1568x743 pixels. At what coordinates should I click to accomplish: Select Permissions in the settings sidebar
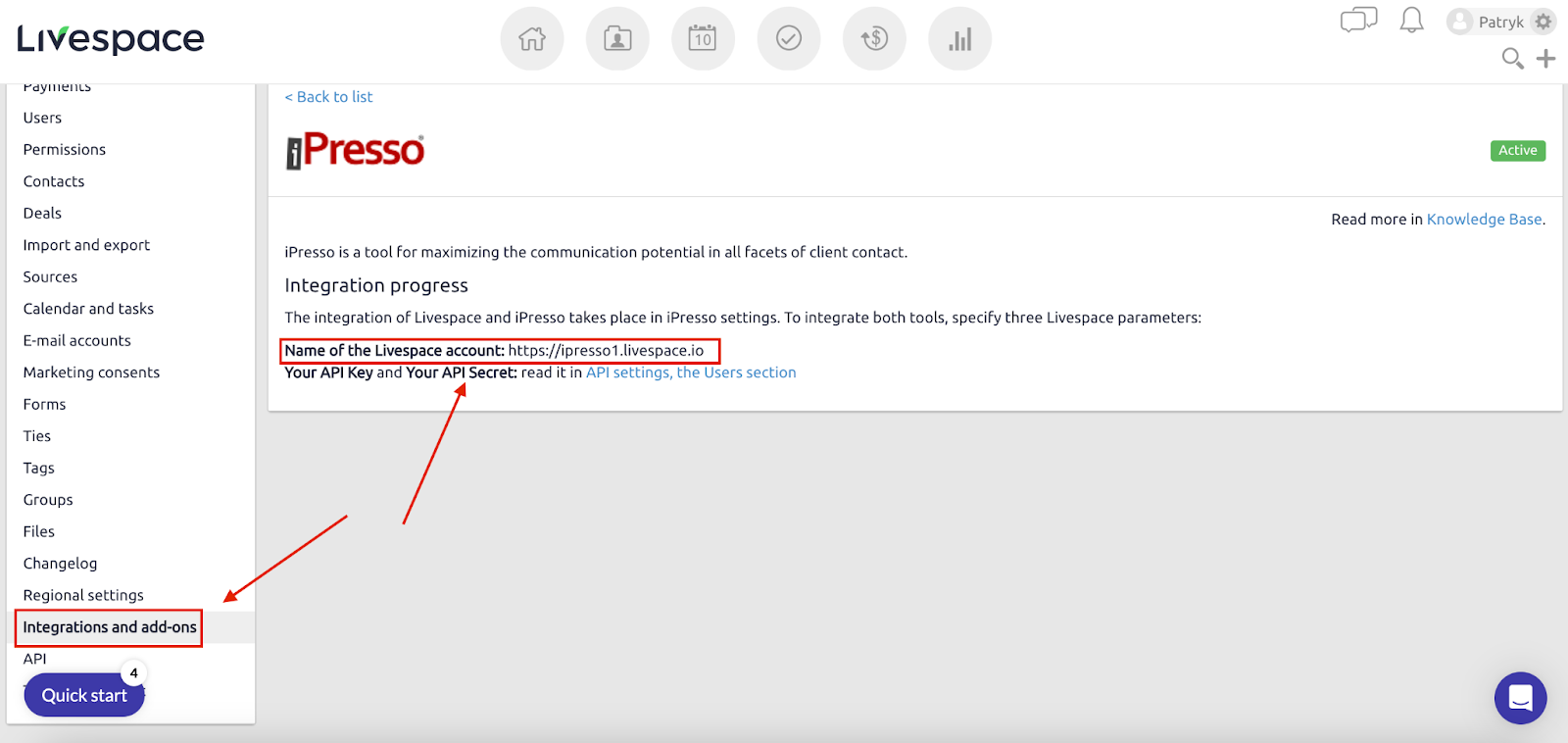[x=65, y=150]
